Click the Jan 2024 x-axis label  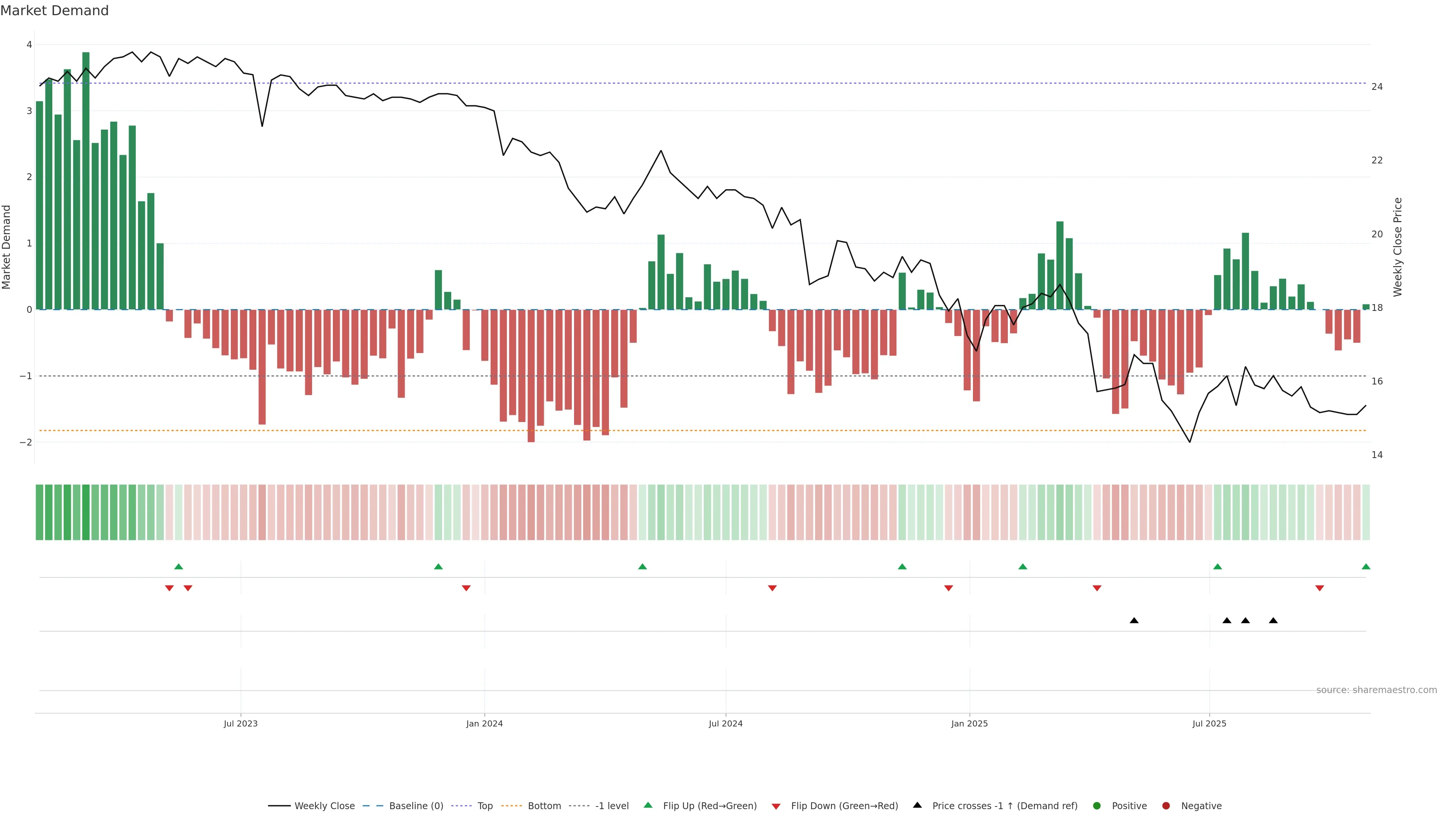[x=485, y=723]
